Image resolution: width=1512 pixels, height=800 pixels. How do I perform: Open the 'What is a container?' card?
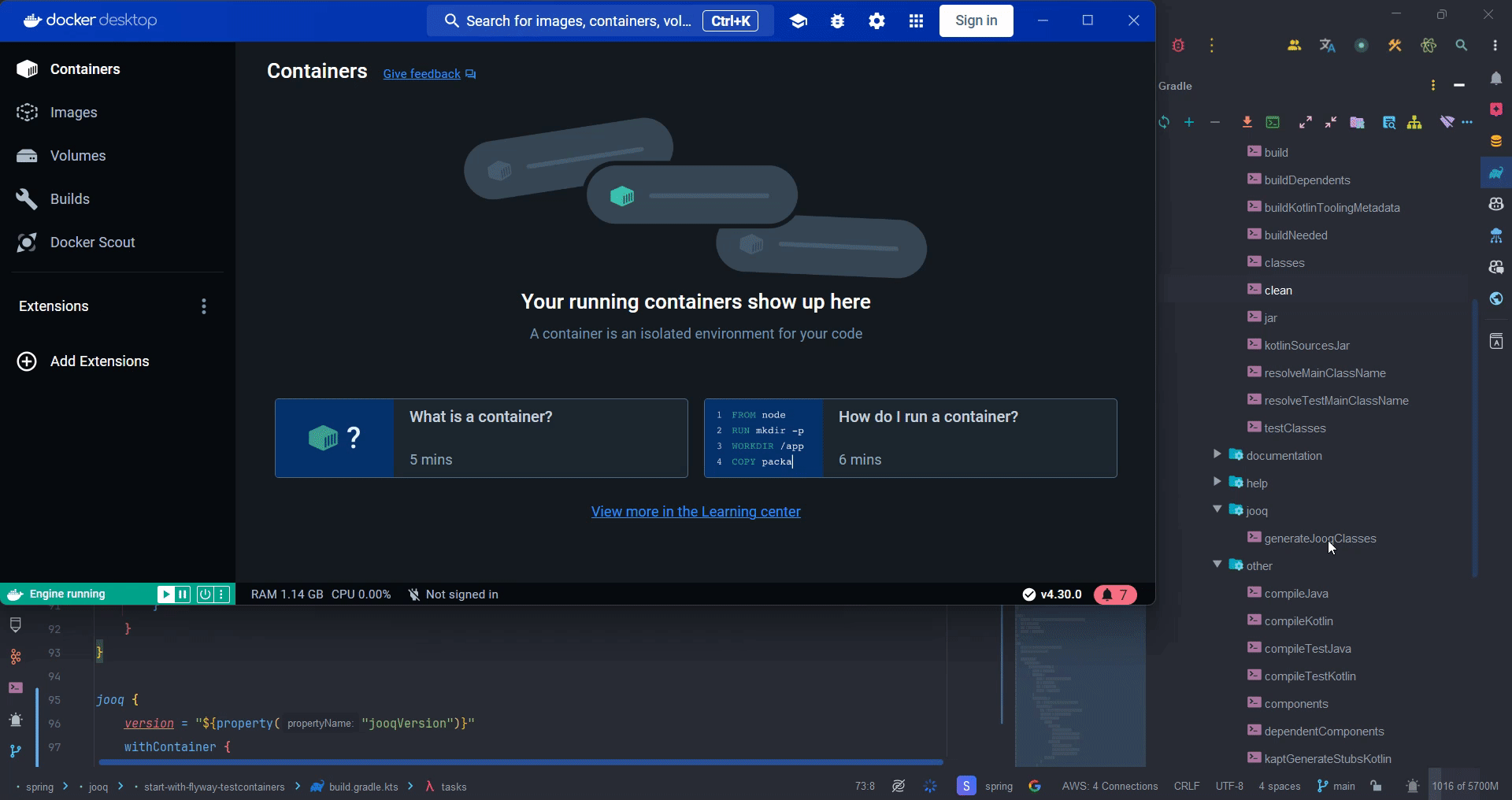click(x=481, y=438)
